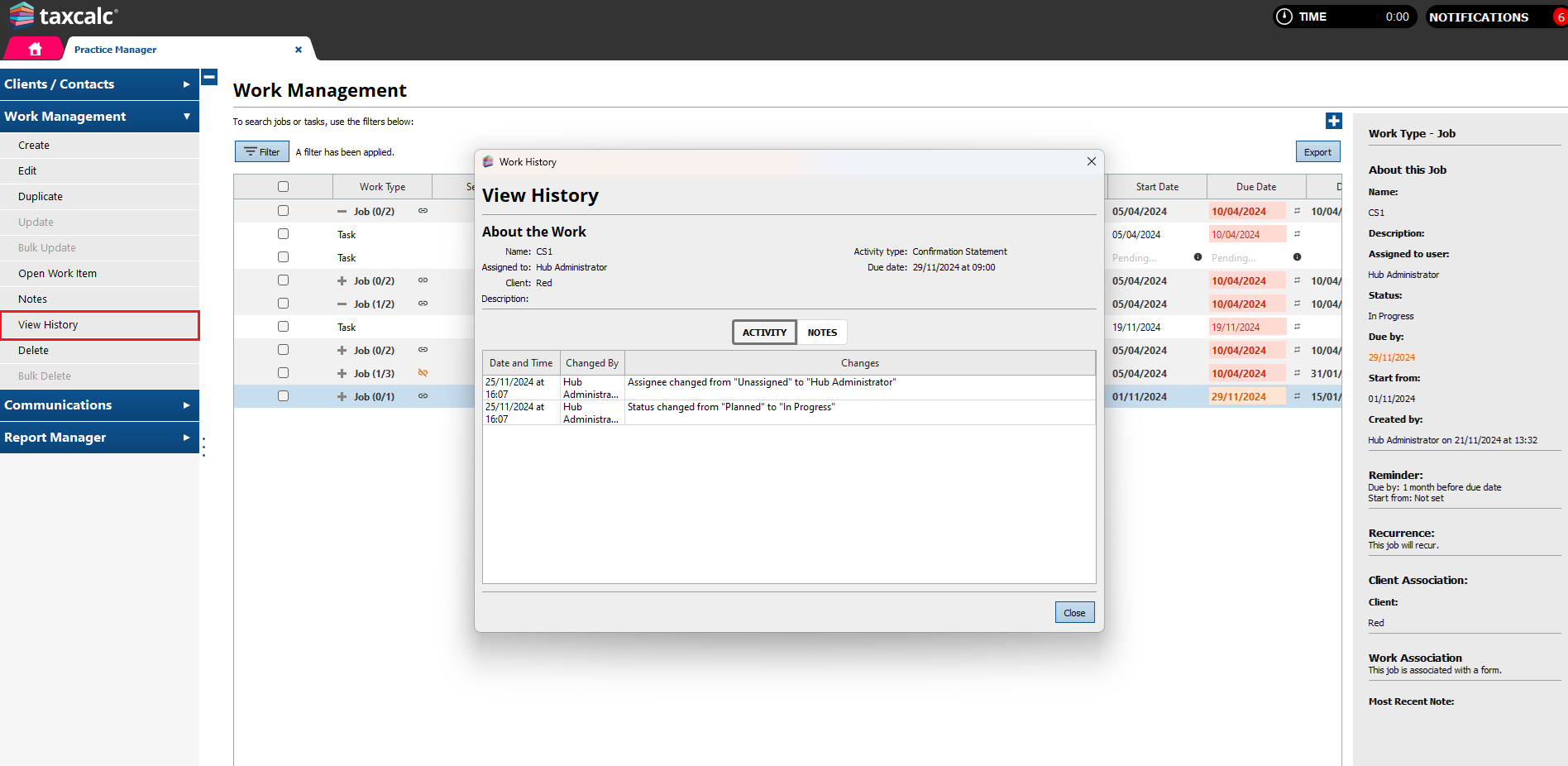Click the blue plus icon above the grid

(1333, 121)
